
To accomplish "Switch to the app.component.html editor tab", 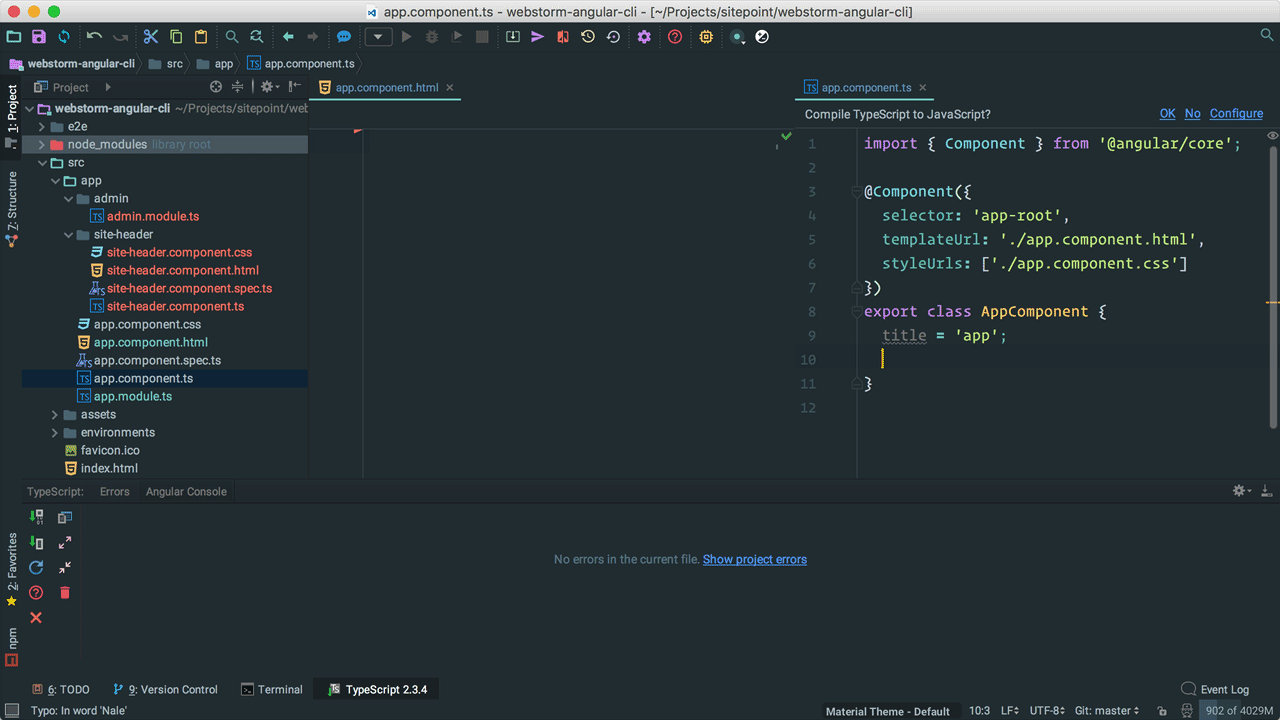I will pyautogui.click(x=386, y=88).
